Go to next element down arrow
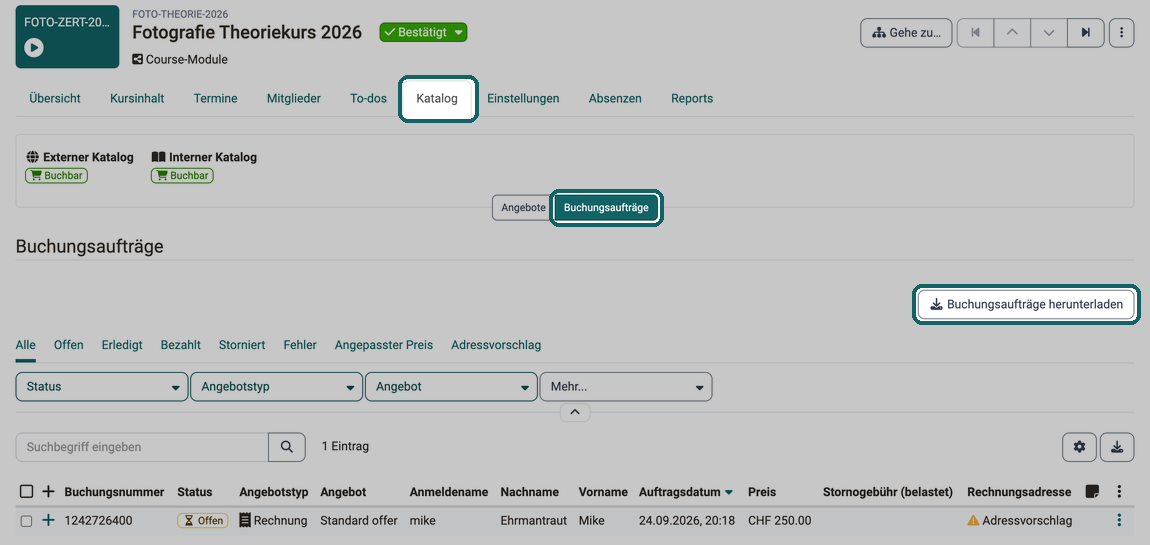Image resolution: width=1150 pixels, height=545 pixels. tap(1049, 33)
